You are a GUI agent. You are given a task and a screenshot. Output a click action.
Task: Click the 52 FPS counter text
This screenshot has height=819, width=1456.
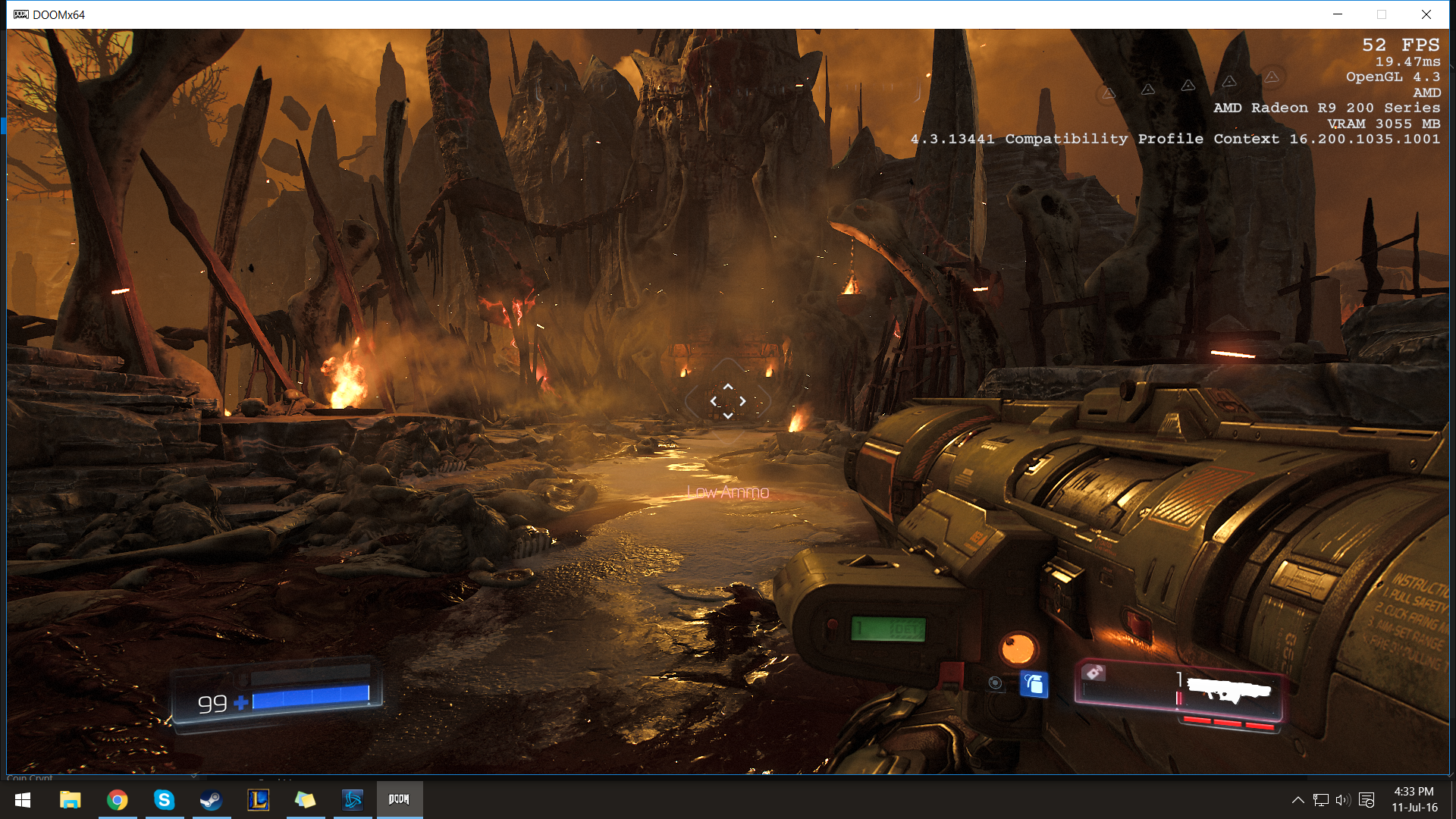tap(1401, 45)
